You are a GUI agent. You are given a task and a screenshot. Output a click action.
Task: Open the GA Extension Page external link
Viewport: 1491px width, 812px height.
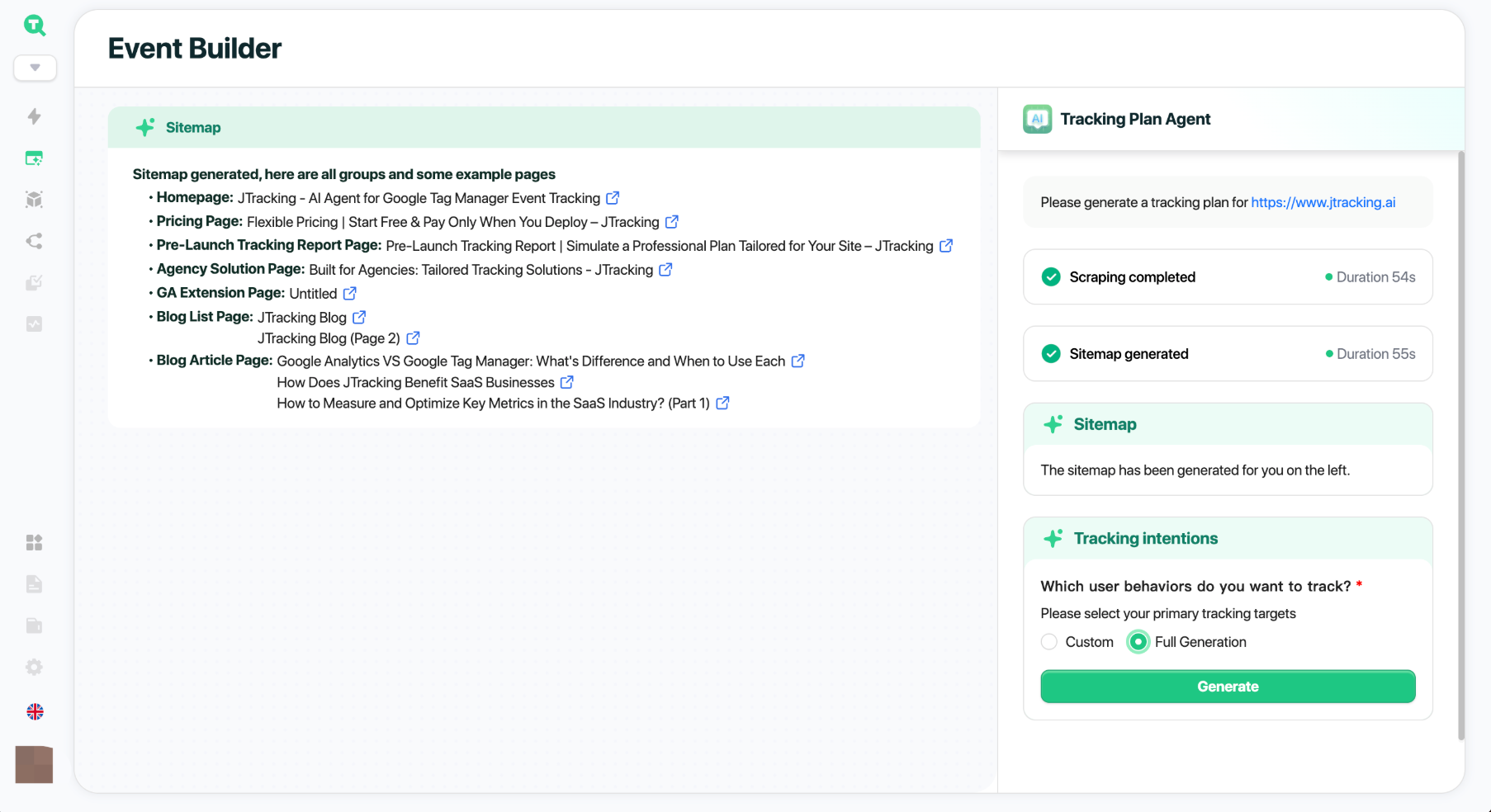click(350, 294)
